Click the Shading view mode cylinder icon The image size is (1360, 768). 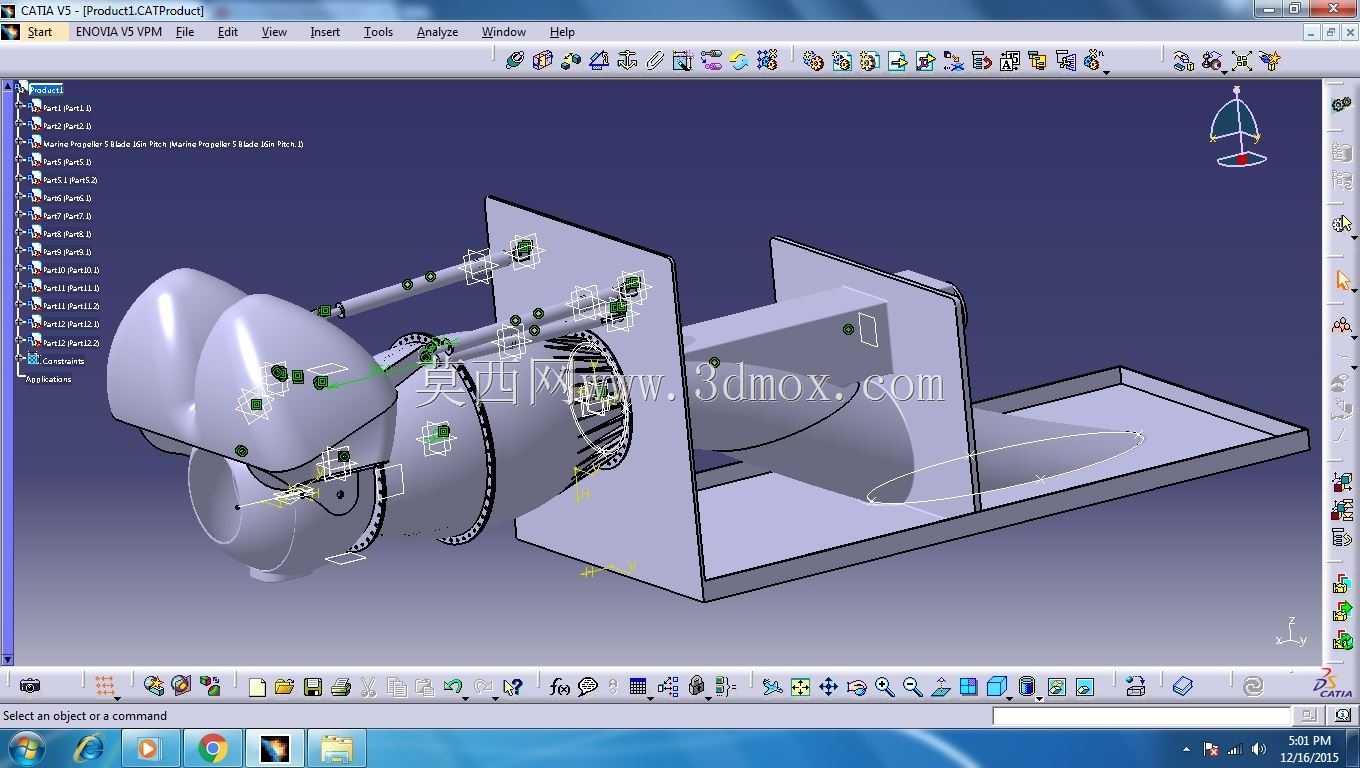[x=1026, y=687]
